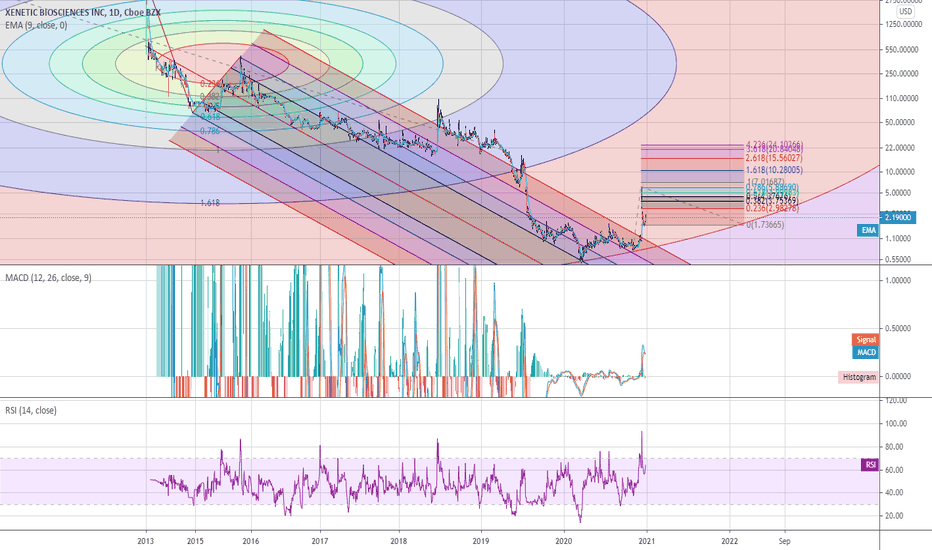Click the 2016 label on time axis
Screen dimensions: 932x550
[x=251, y=541]
